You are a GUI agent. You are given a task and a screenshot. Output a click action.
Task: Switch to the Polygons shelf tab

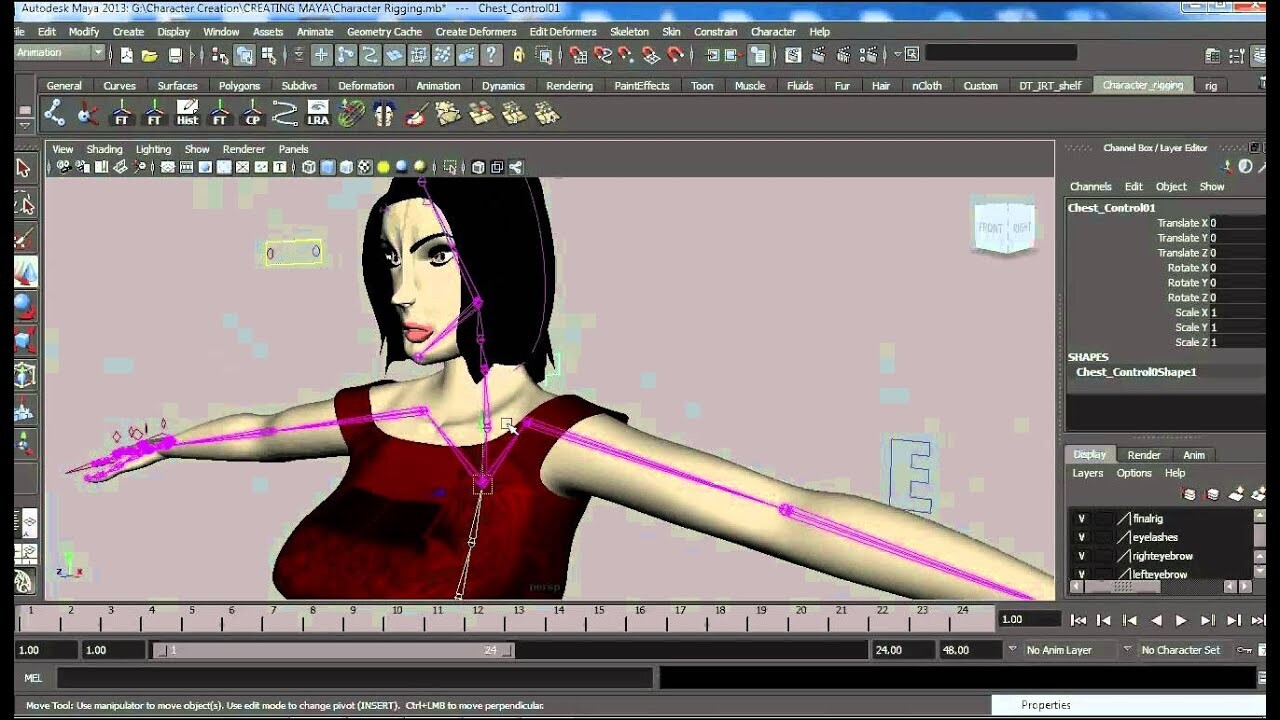click(239, 86)
